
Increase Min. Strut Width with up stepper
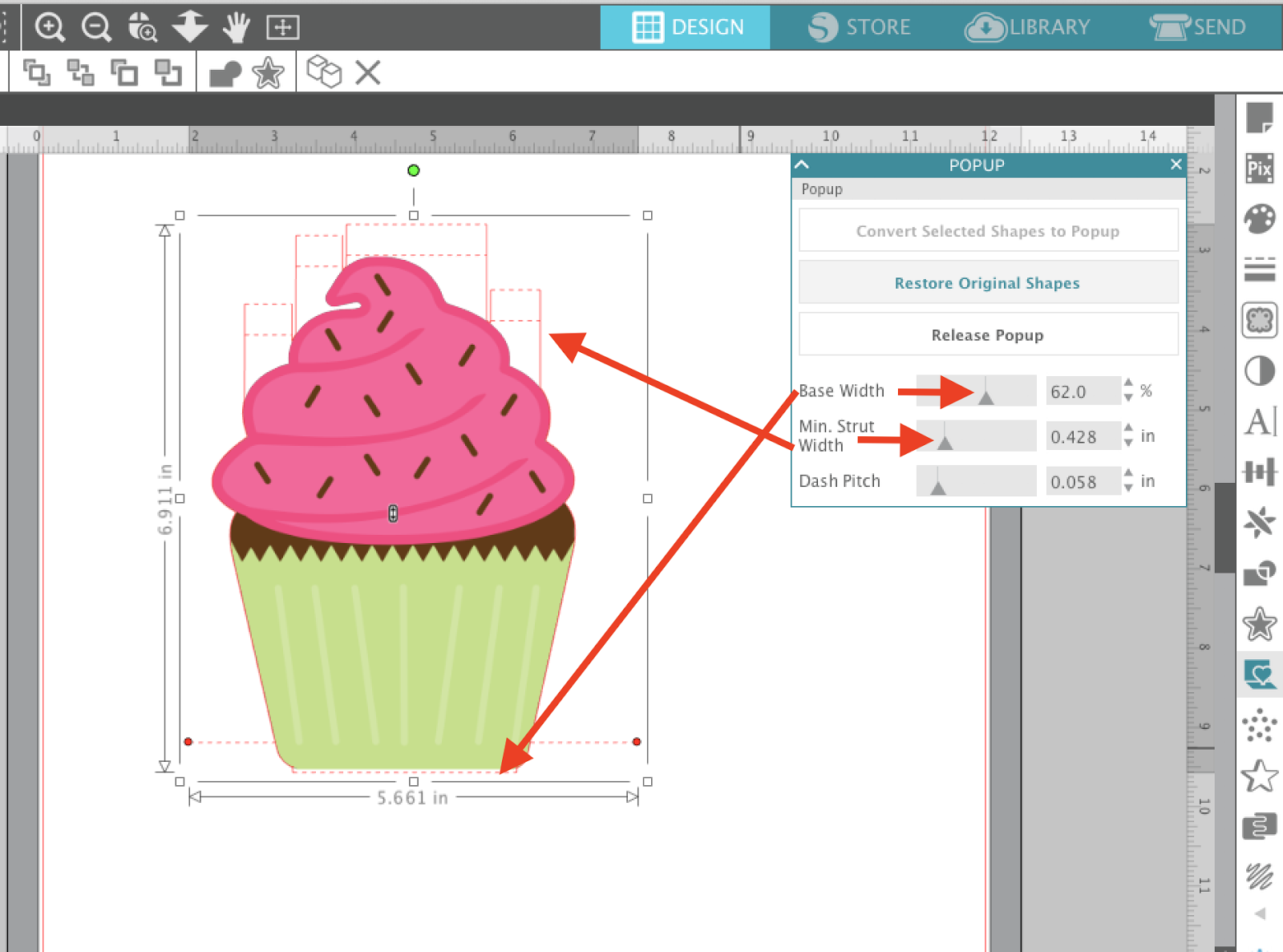pyautogui.click(x=1128, y=428)
